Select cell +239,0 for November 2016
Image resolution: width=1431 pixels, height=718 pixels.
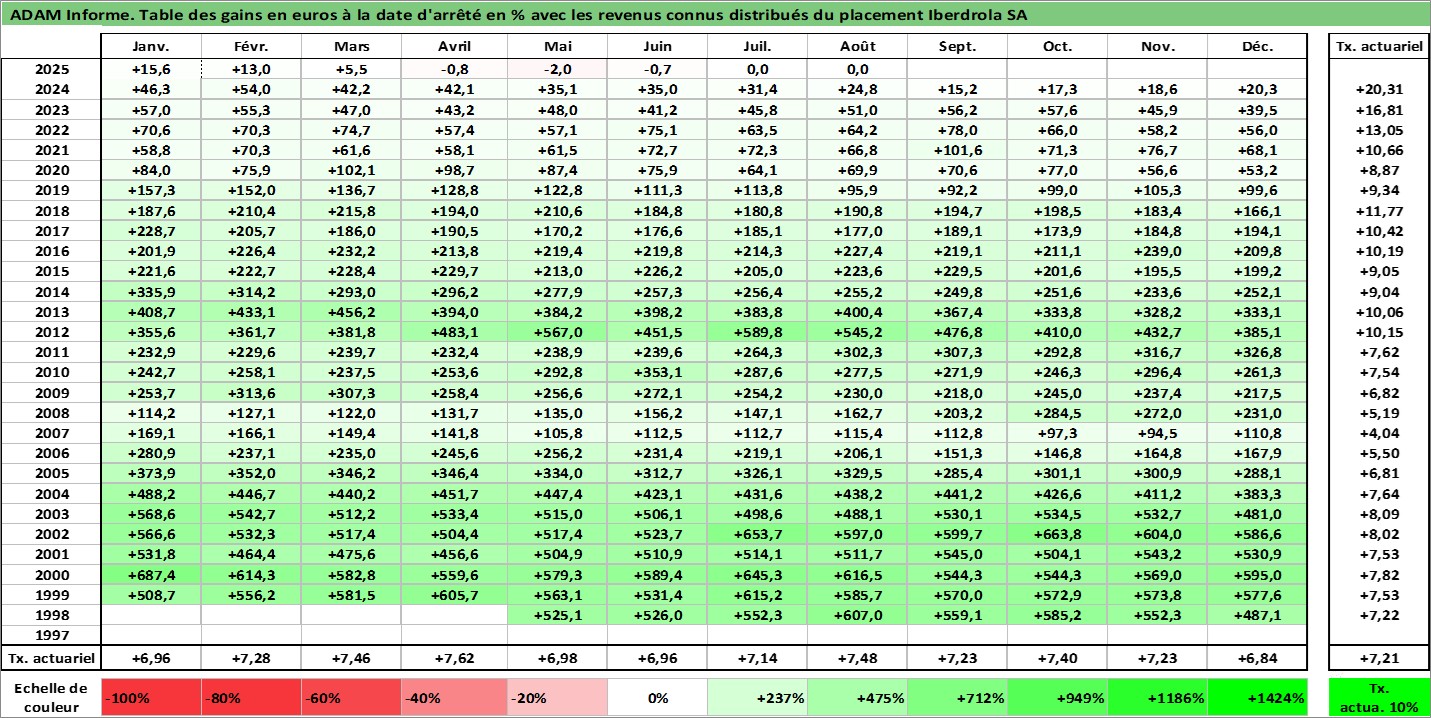1158,251
